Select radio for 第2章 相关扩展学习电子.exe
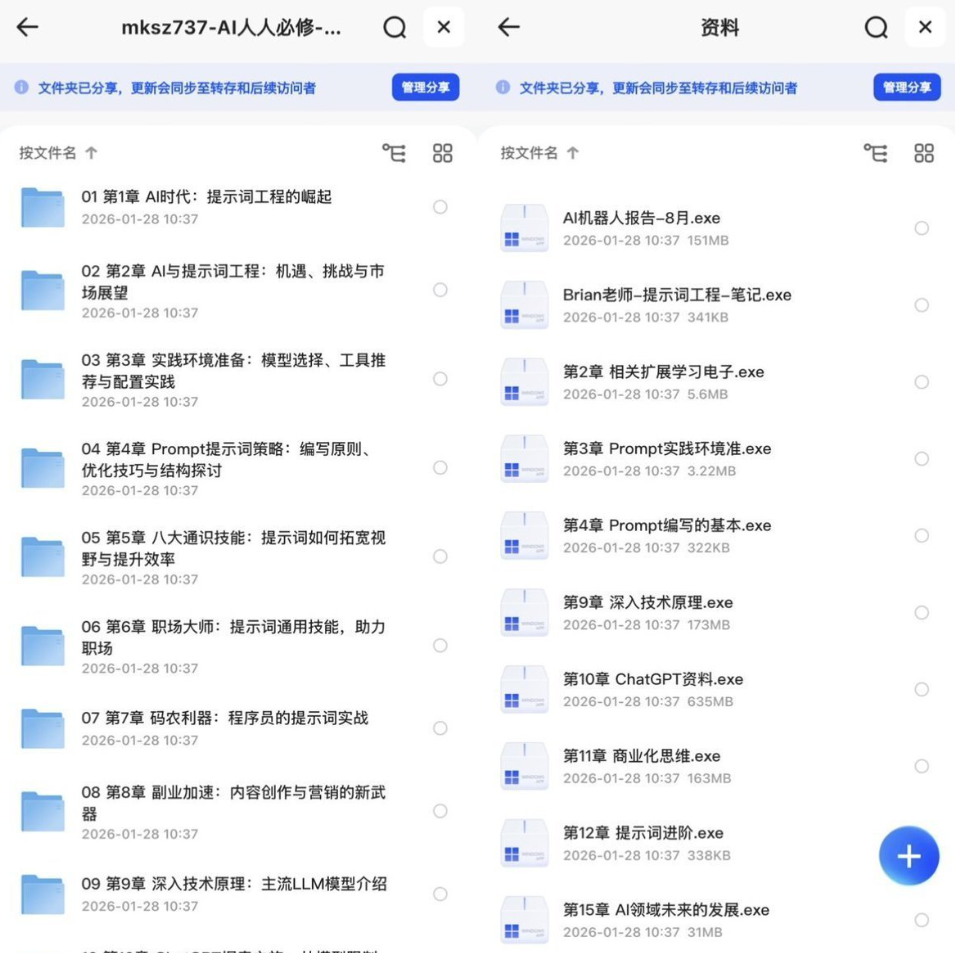The height and width of the screenshot is (953, 955). [922, 382]
